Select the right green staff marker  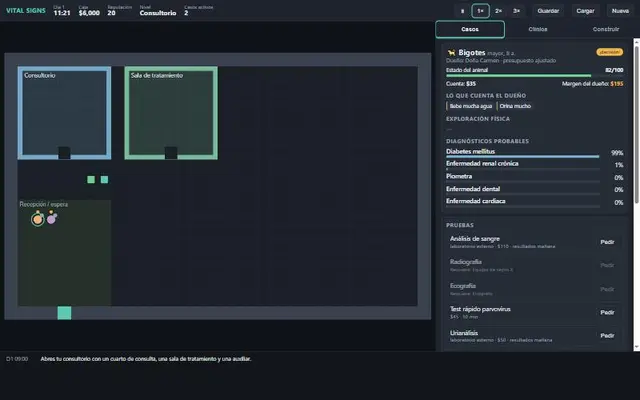104,180
